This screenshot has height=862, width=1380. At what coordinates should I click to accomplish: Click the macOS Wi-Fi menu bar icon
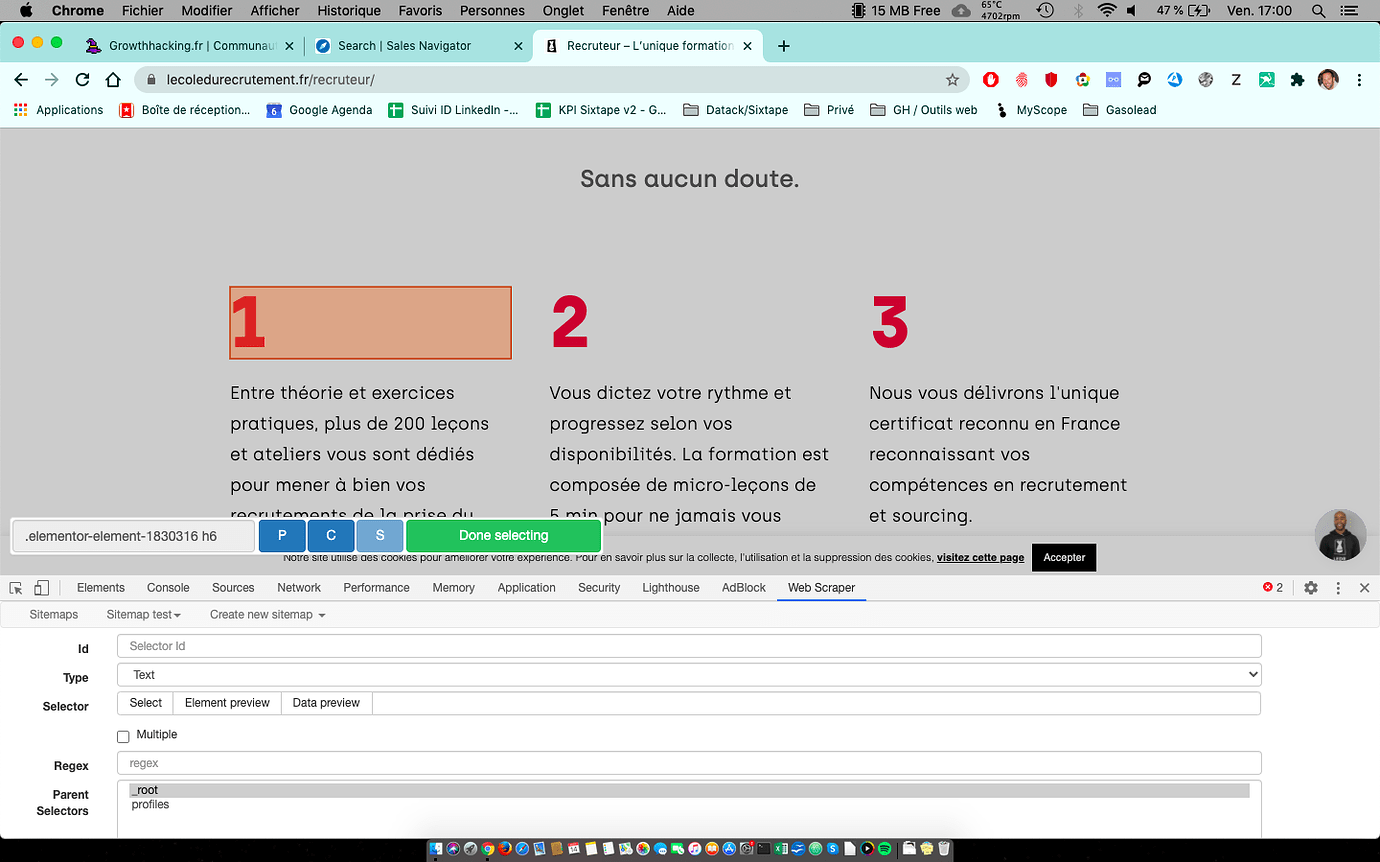tap(1107, 11)
